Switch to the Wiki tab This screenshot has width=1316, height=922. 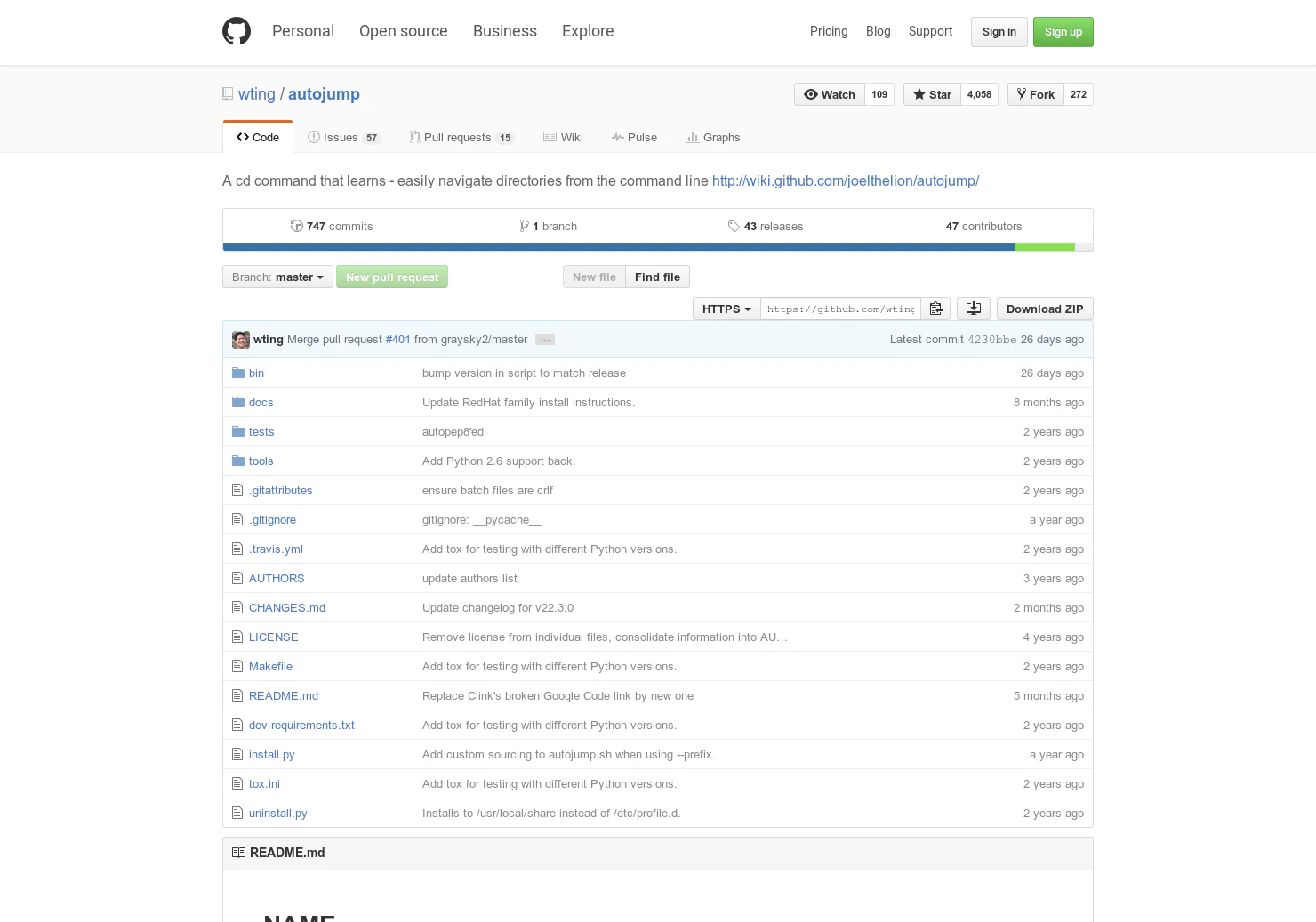pyautogui.click(x=563, y=137)
